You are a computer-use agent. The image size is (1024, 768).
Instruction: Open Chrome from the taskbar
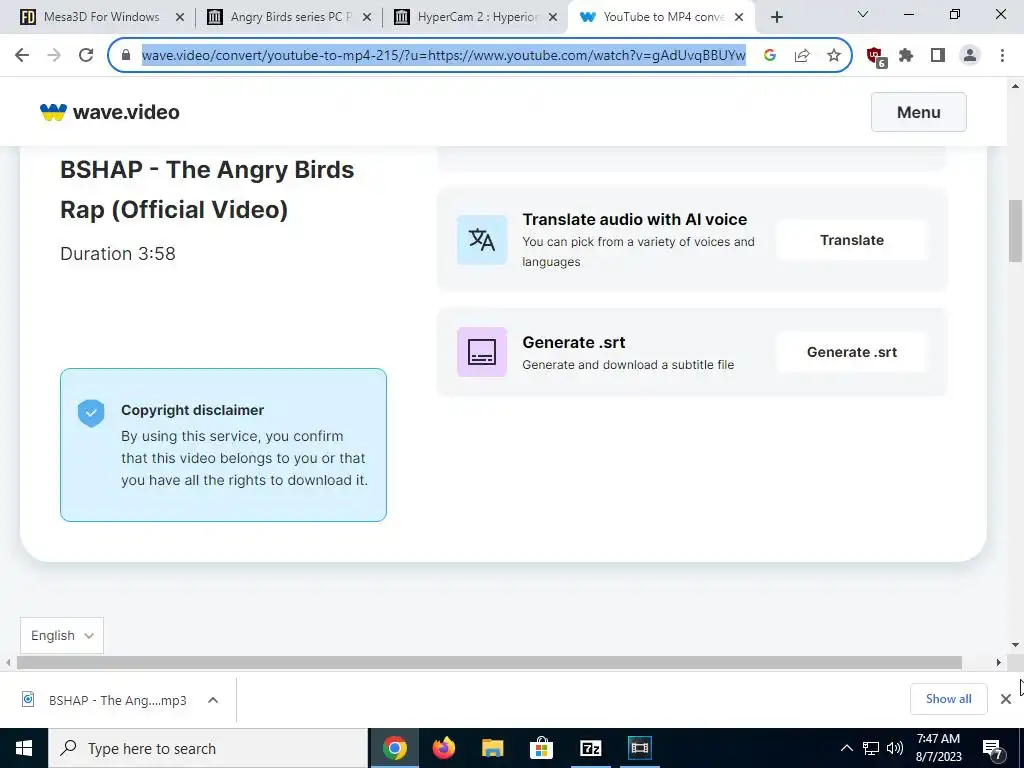395,748
